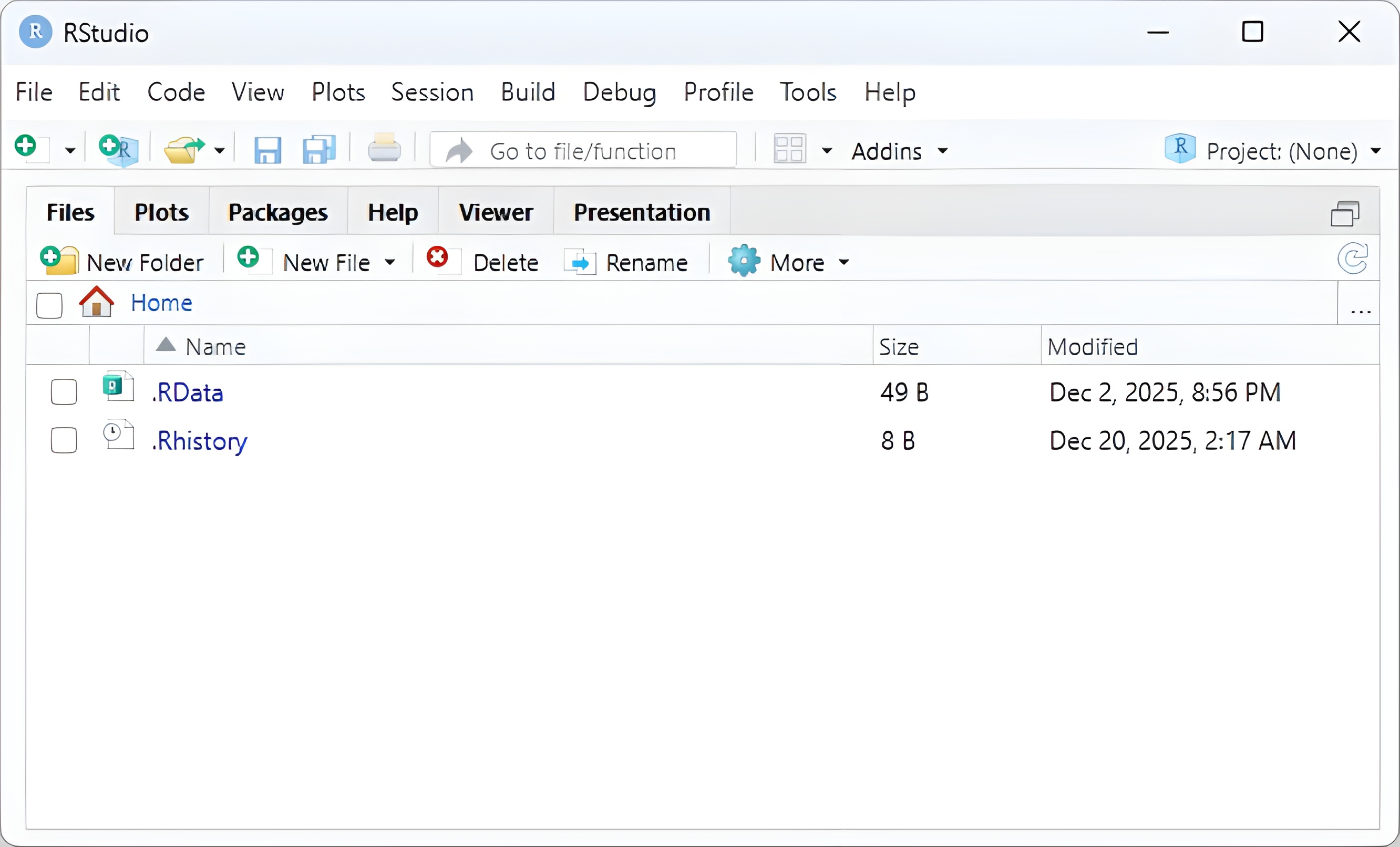
Task: Click the Create a project icon
Action: pos(118,150)
